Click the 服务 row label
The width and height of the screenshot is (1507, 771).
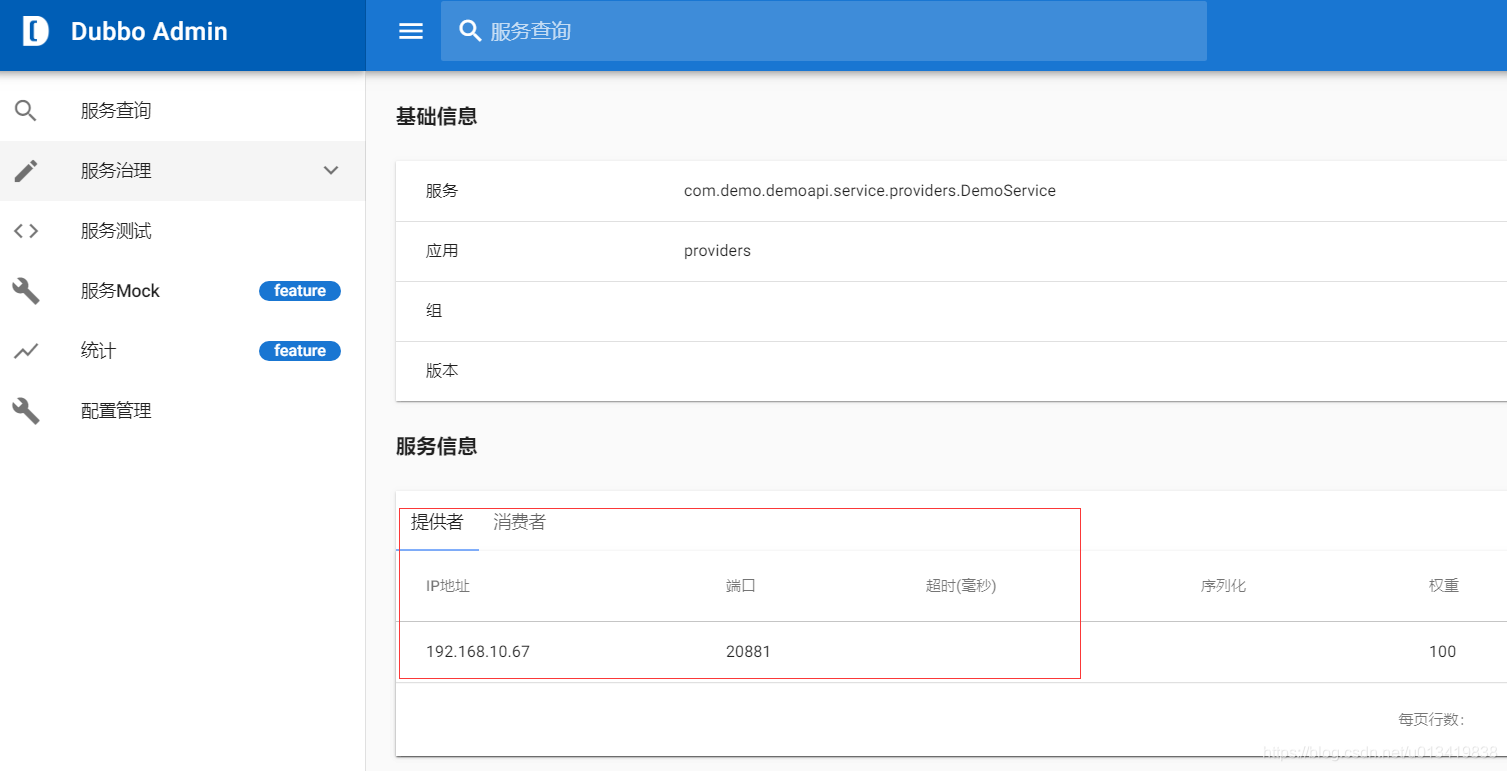[442, 191]
